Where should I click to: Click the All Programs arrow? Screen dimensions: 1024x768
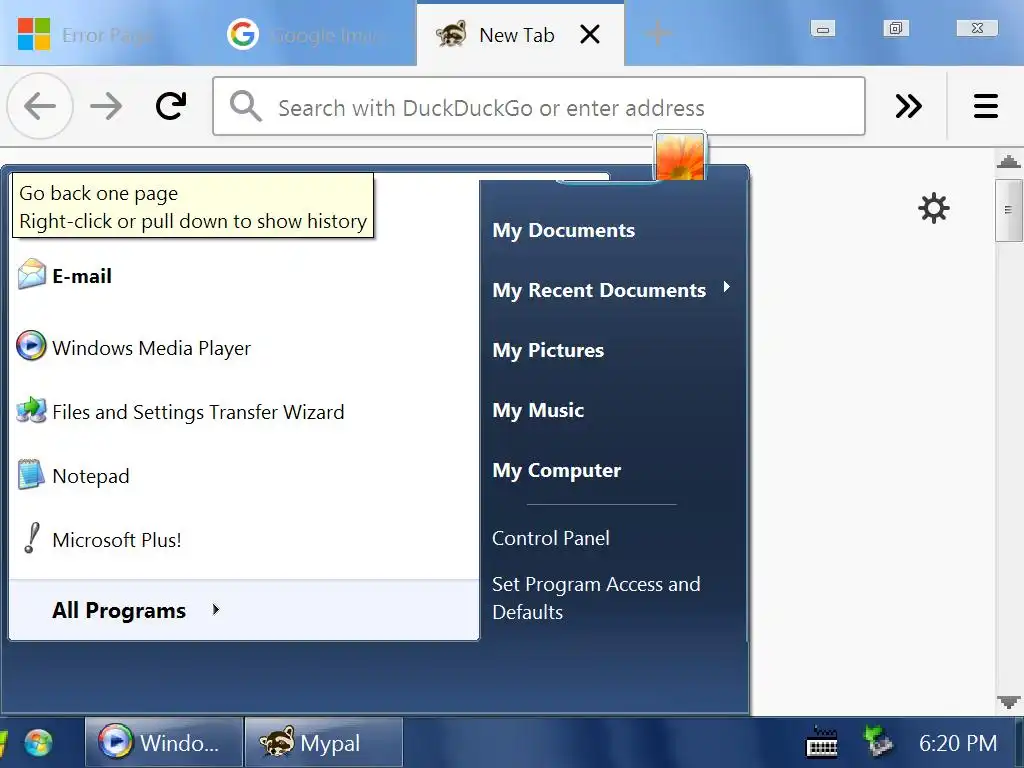[216, 610]
